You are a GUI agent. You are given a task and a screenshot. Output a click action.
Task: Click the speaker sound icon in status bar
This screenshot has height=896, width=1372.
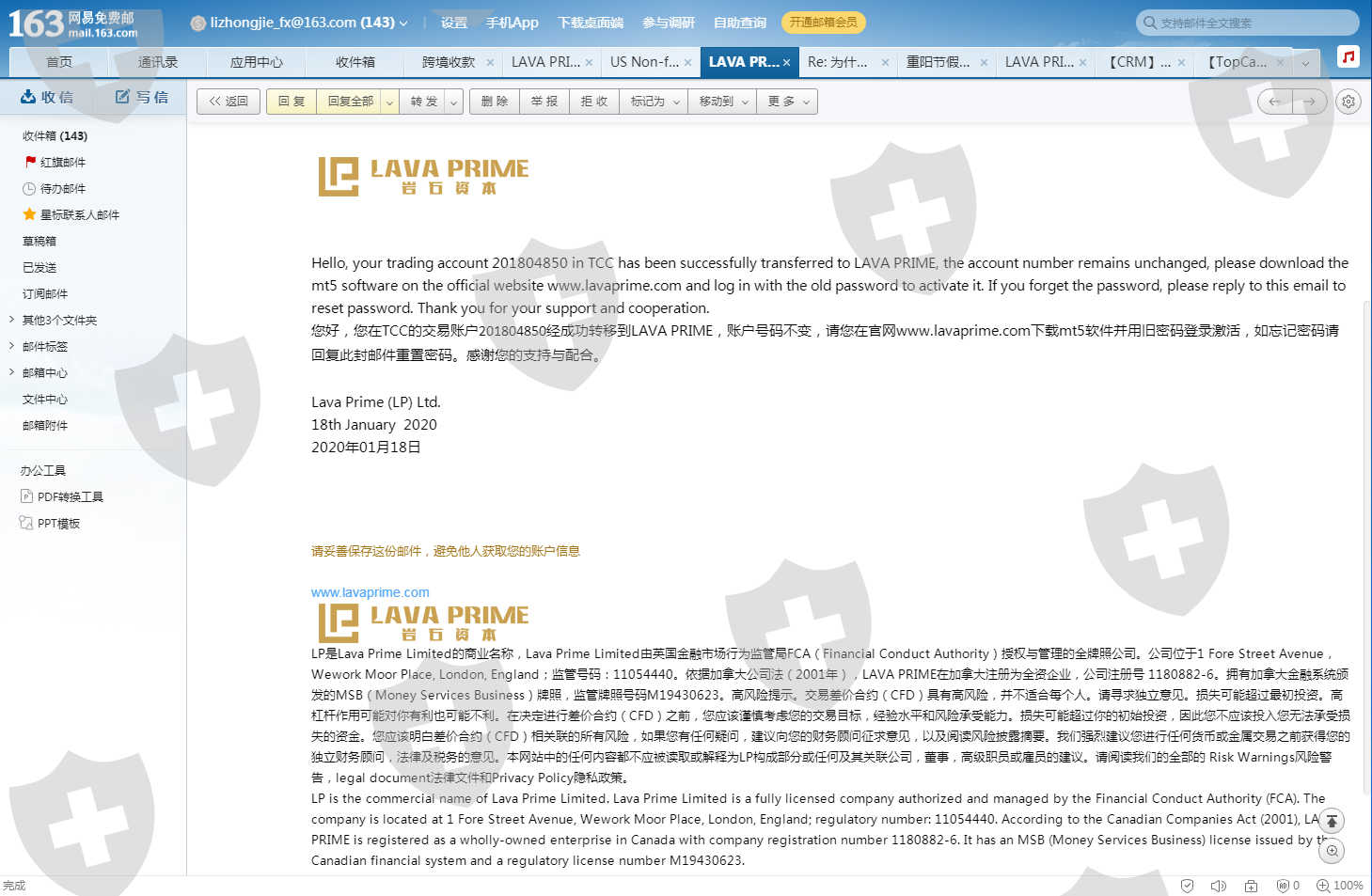pos(1219,886)
